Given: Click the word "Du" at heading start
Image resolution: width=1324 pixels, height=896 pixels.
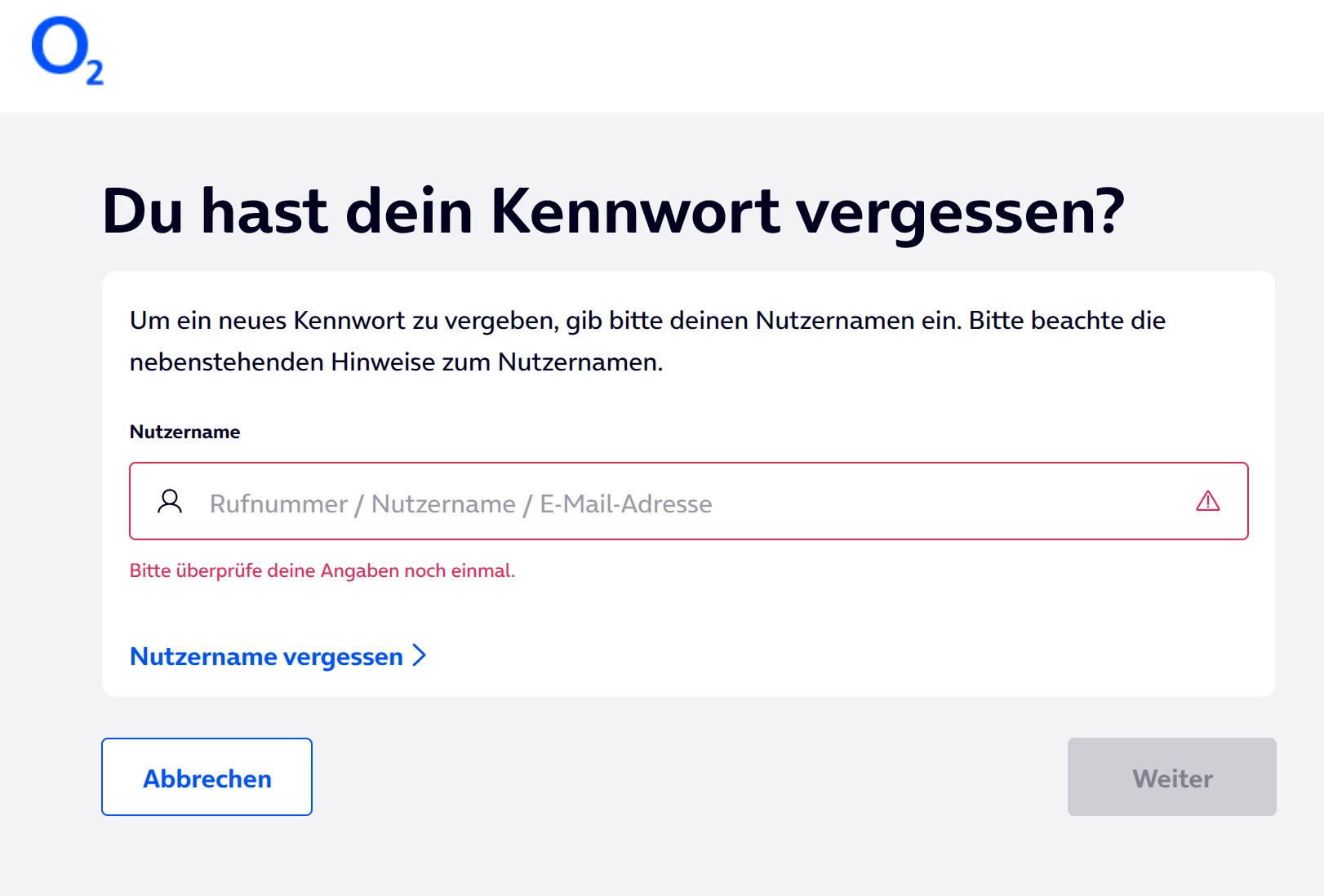Looking at the screenshot, I should 142,211.
